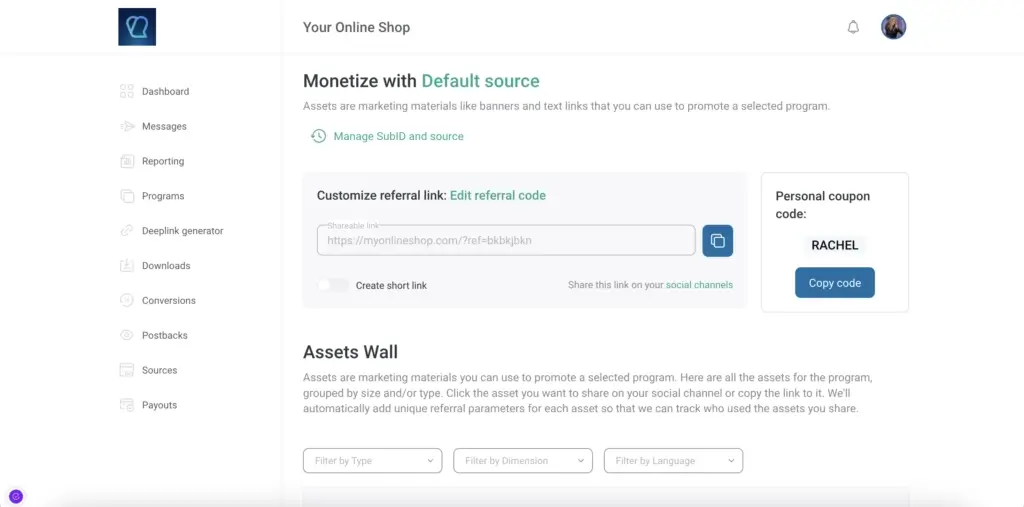
Task: Click the Shareable link input field
Action: click(x=506, y=240)
